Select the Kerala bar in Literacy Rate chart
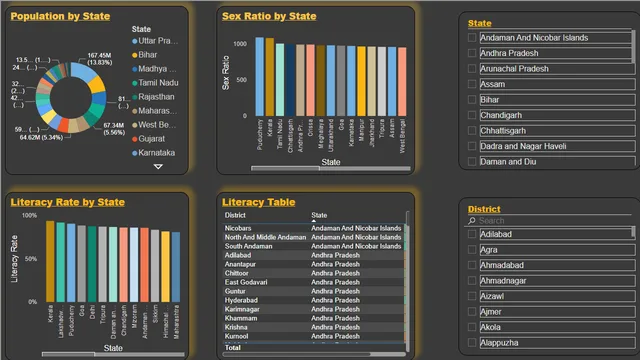Image resolution: width=640 pixels, height=360 pixels. pyautogui.click(x=50, y=261)
